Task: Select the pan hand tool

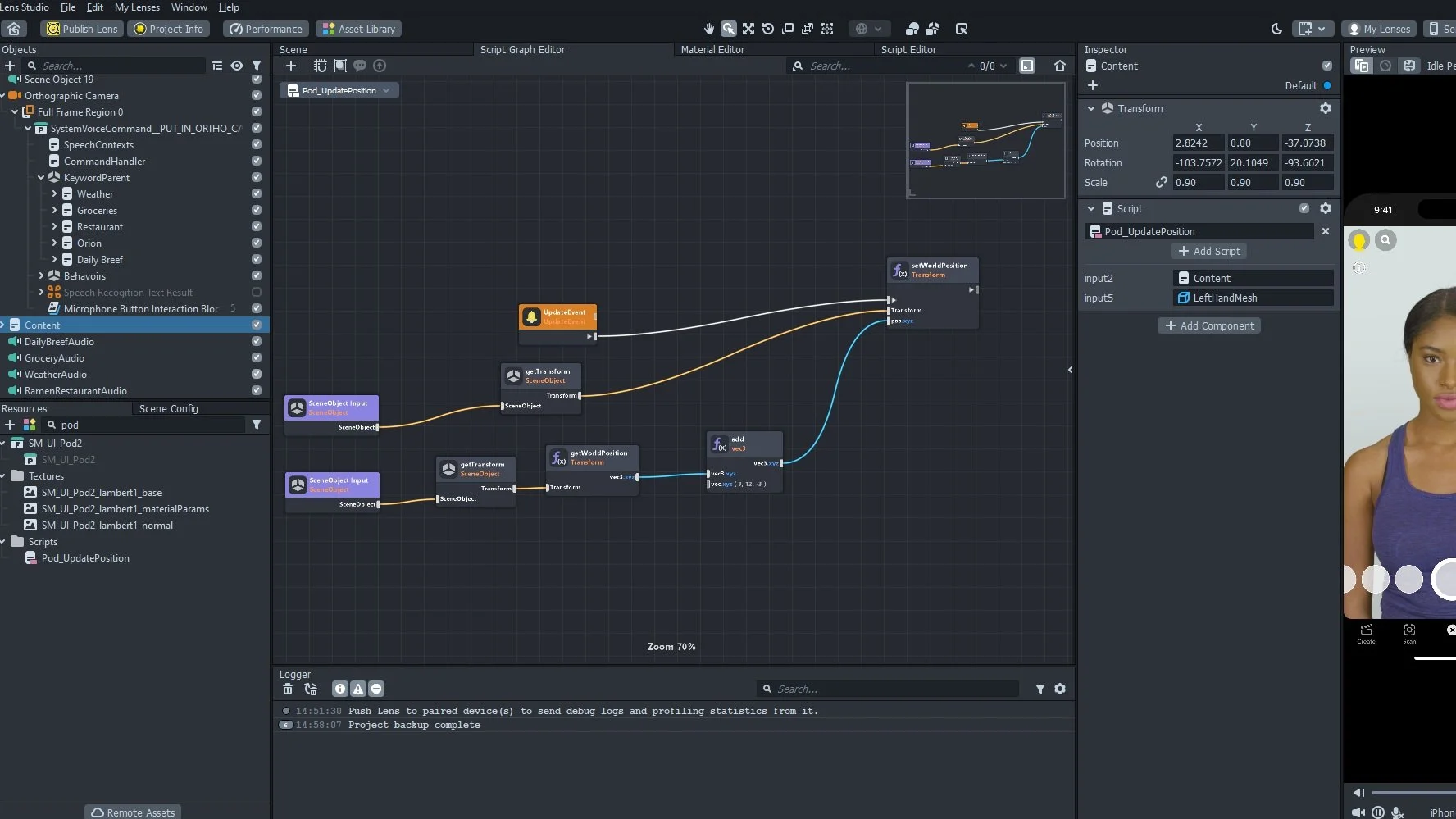Action: coord(709,29)
